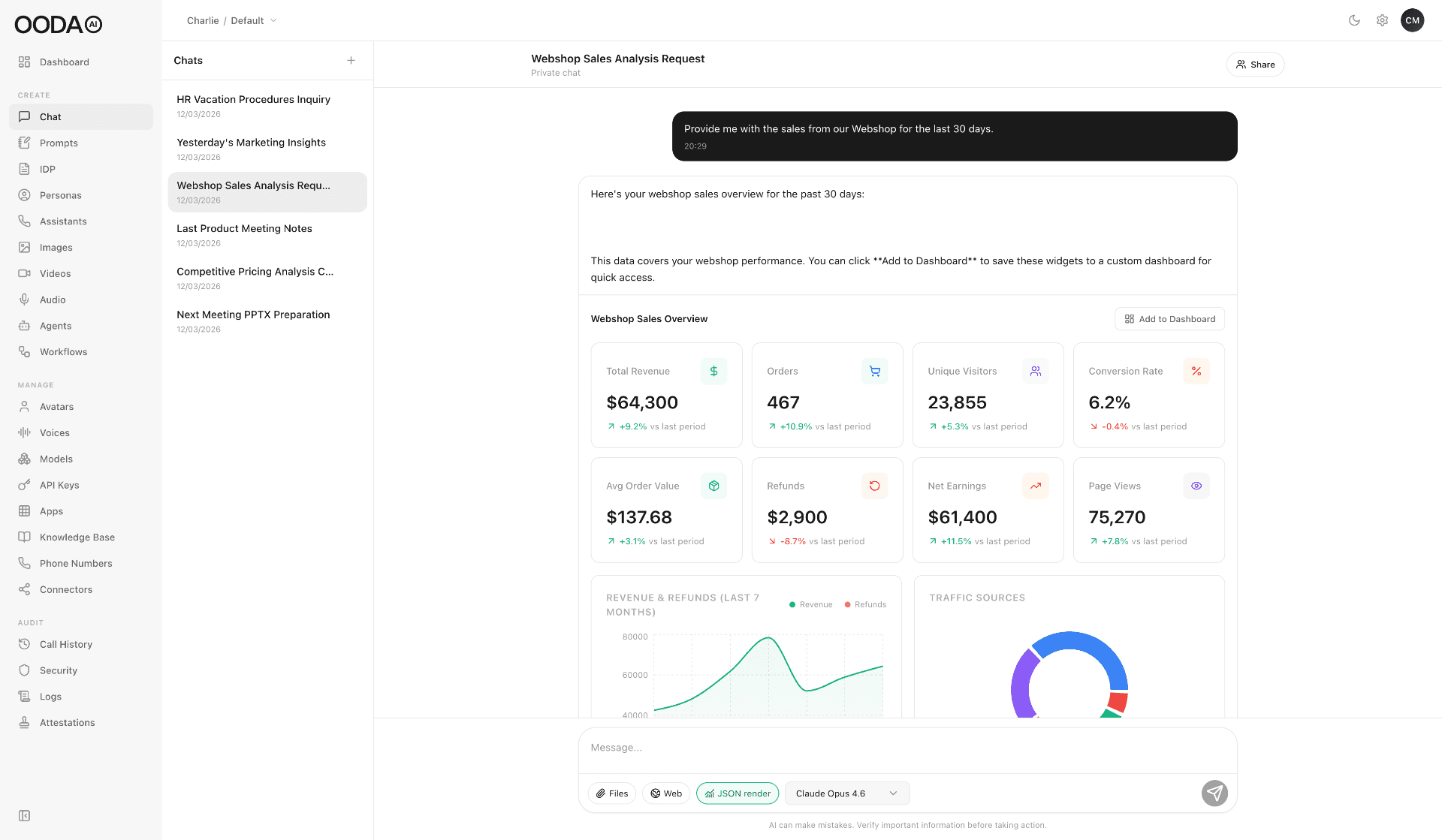This screenshot has height=840, width=1442.
Task: Click the CM user avatar
Action: 1412,20
